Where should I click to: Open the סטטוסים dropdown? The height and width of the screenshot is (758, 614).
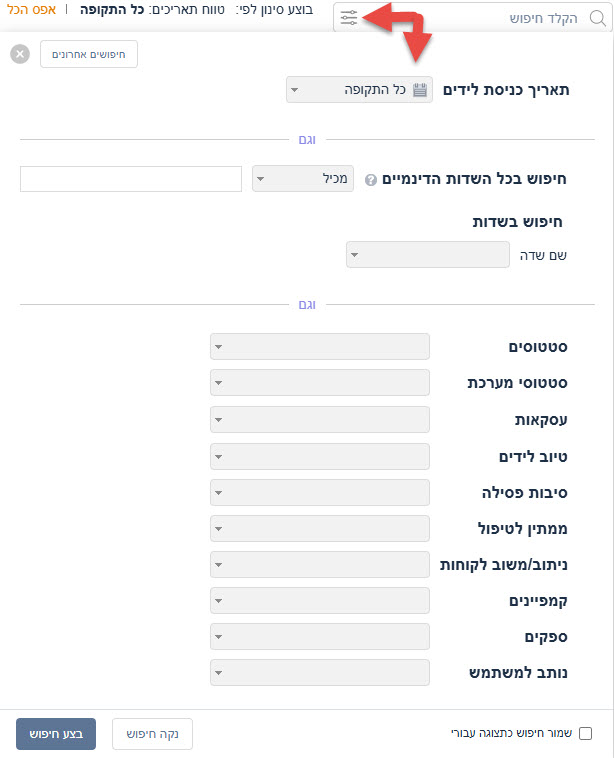pos(320,347)
